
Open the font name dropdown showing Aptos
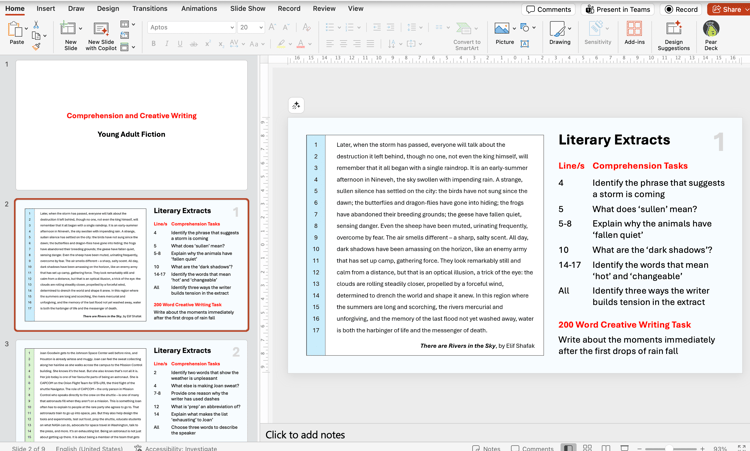tap(190, 28)
